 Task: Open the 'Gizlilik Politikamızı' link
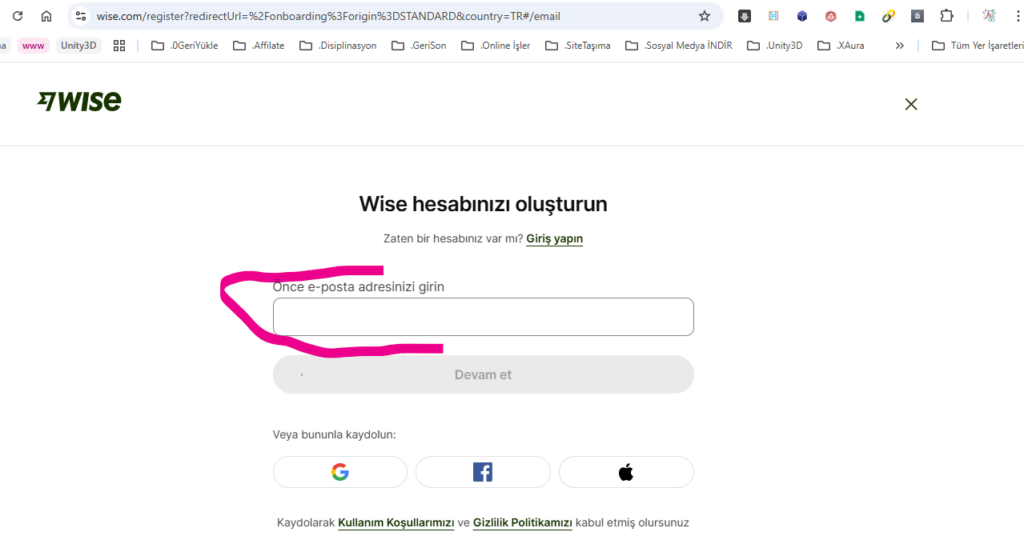tap(522, 523)
